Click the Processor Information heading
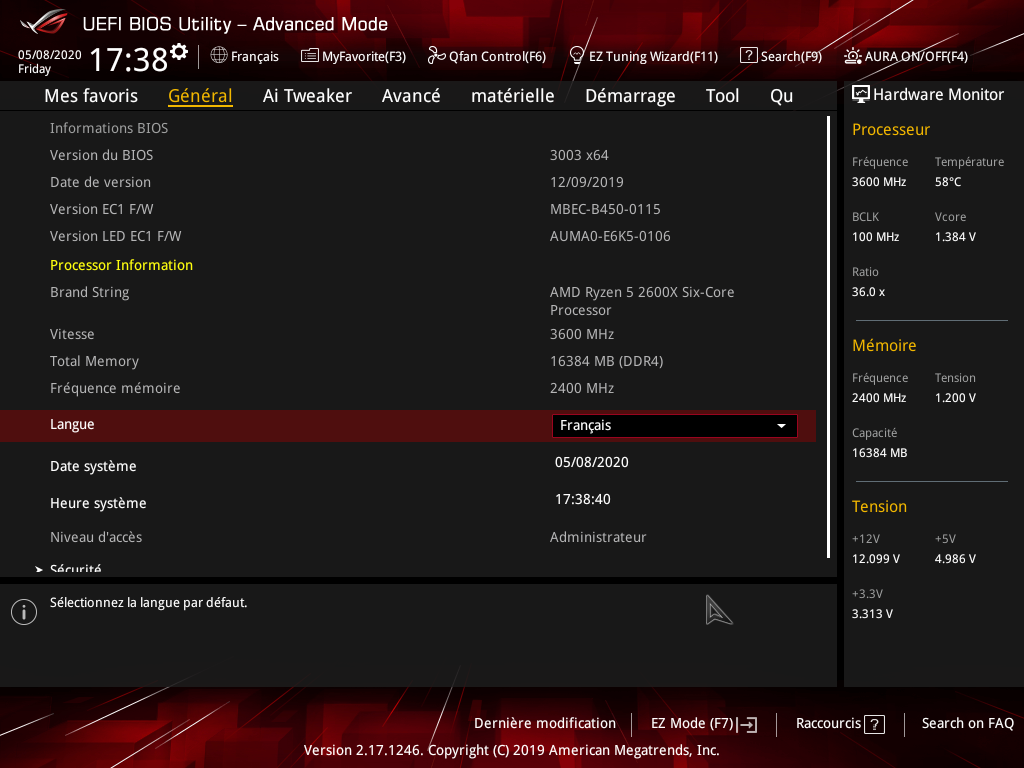The width and height of the screenshot is (1024, 768). [121, 265]
